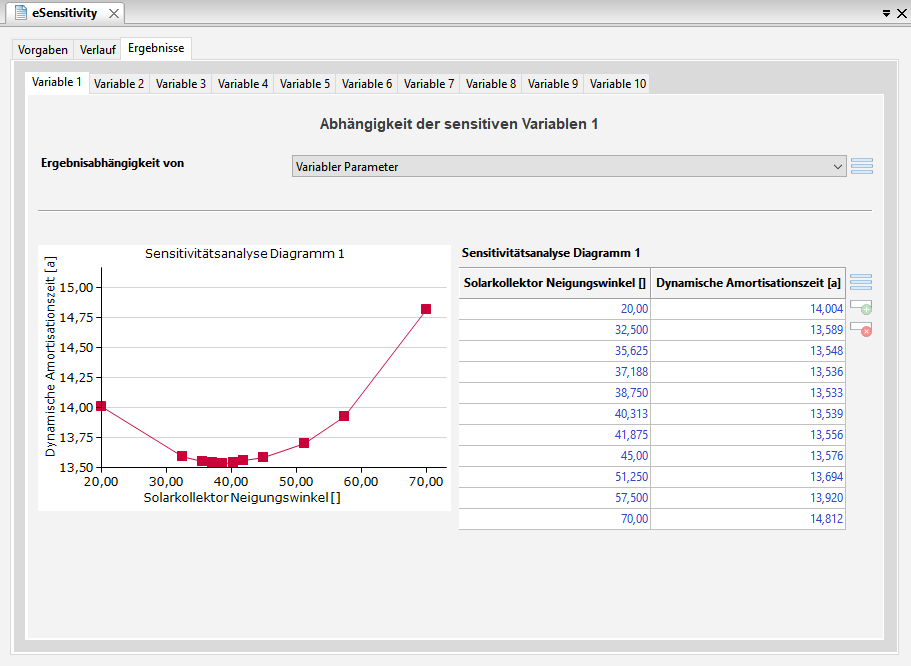Switch to the Variable 9 tab
Screen dimensions: 911x666
tap(553, 84)
